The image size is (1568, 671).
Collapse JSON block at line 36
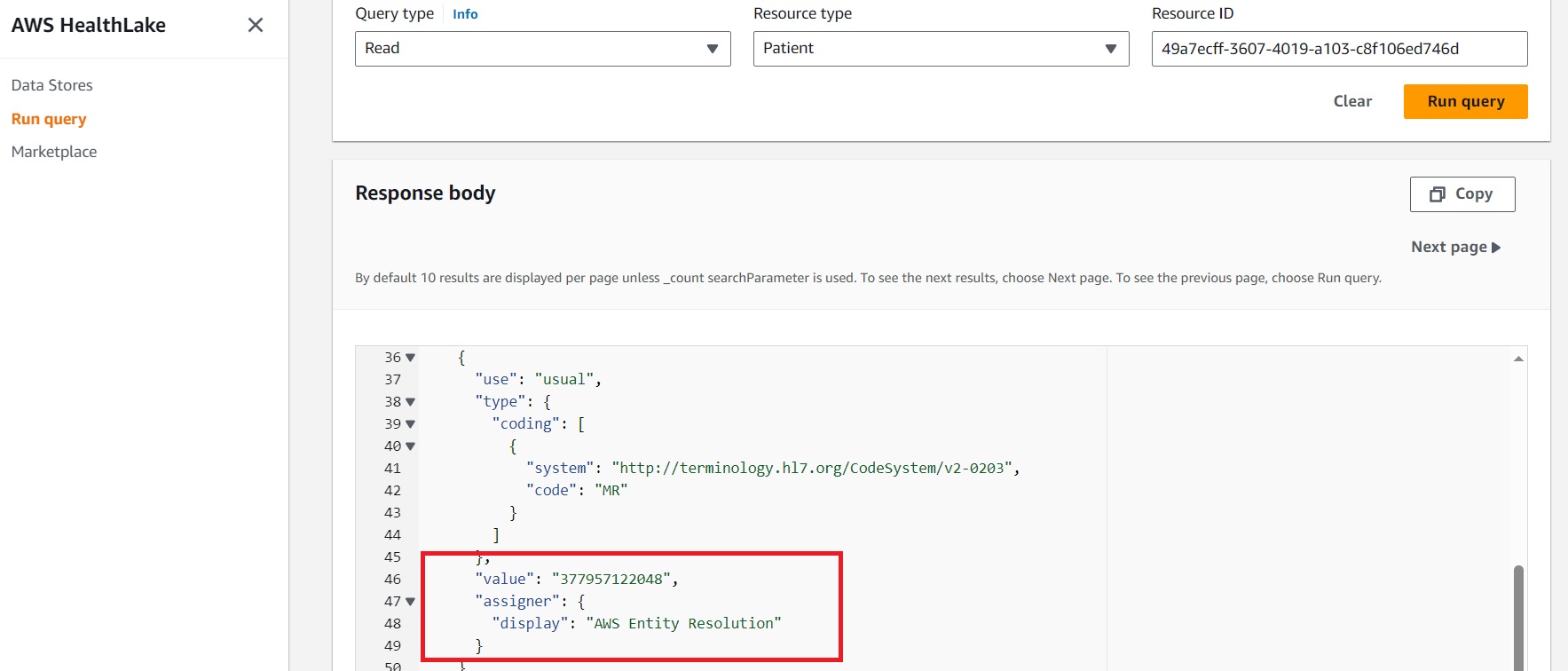(410, 358)
